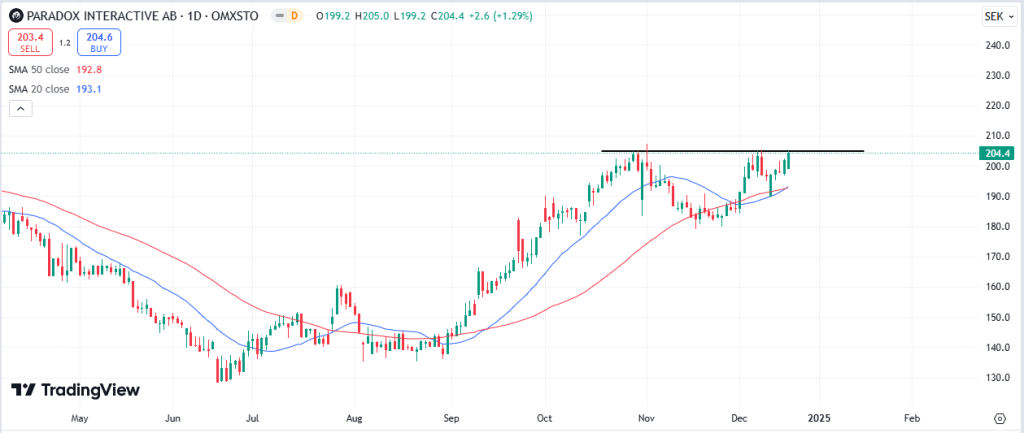
Task: Select the SMA 20 close indicator legend
Action: (x=39, y=89)
